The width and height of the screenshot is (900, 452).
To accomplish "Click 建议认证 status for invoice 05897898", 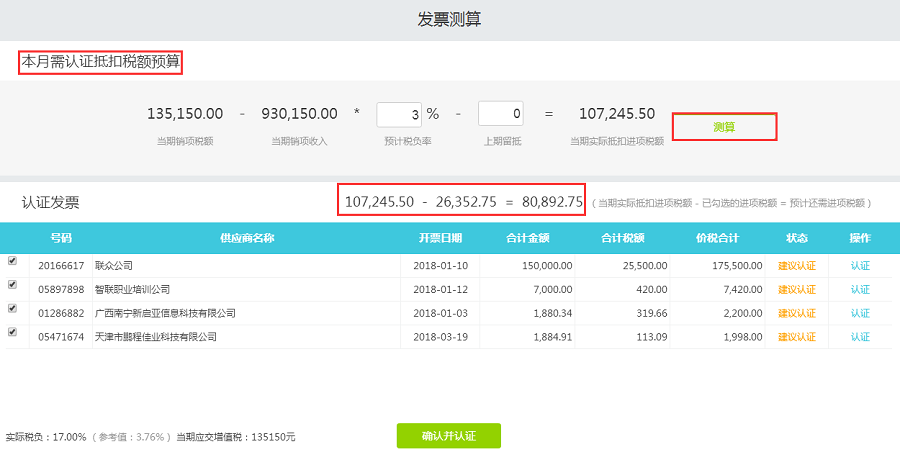I will click(797, 289).
